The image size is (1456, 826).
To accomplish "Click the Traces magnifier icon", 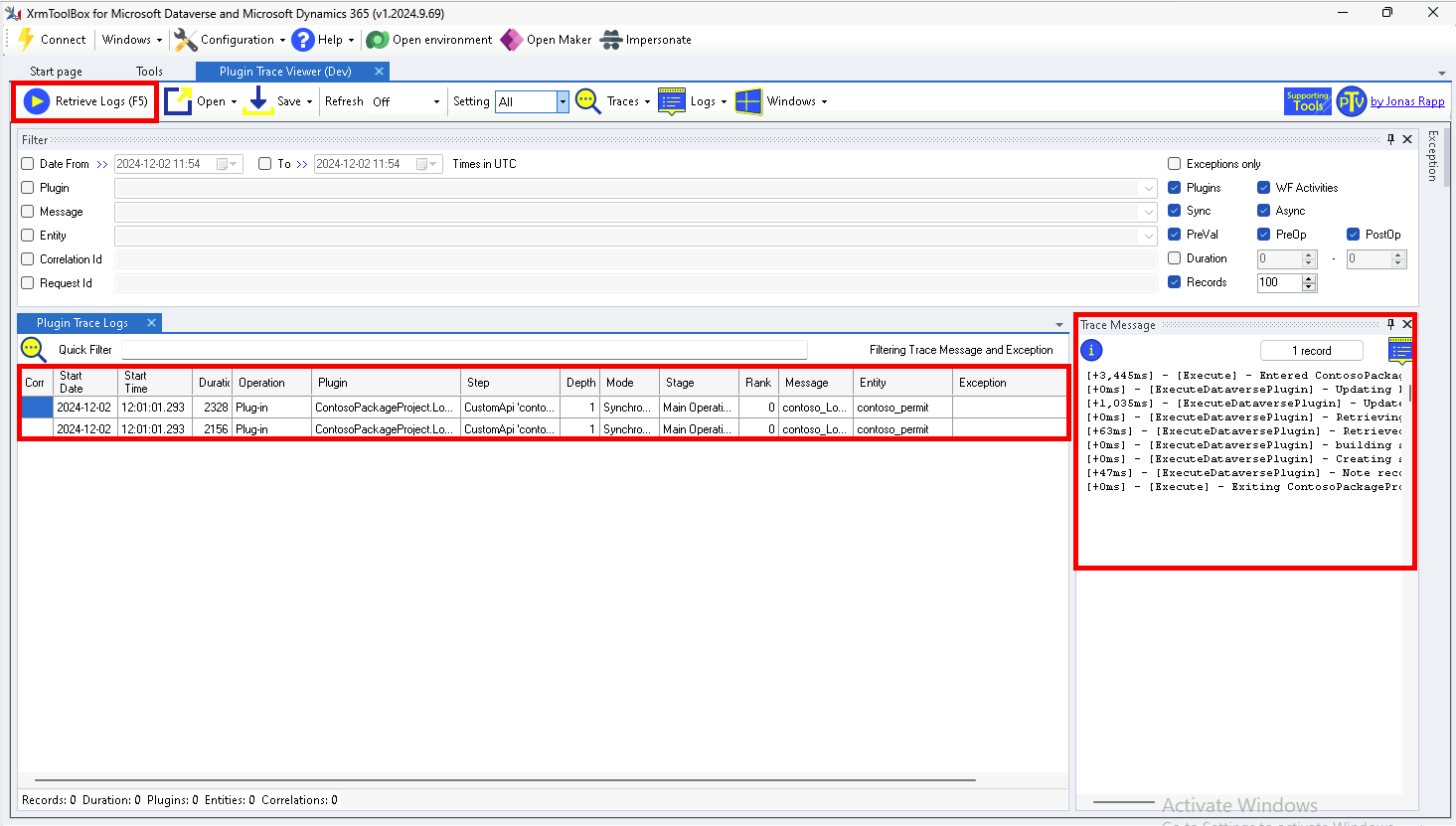I will tap(588, 101).
